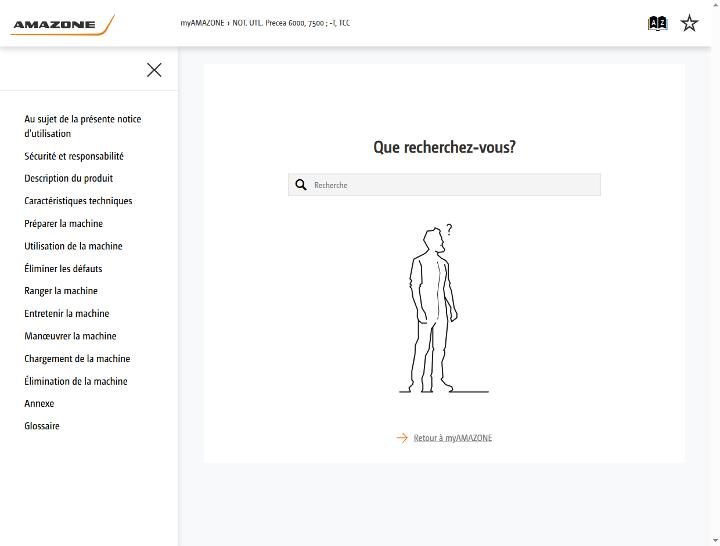Focus the Recherche search field
The width and height of the screenshot is (720, 546).
(444, 185)
